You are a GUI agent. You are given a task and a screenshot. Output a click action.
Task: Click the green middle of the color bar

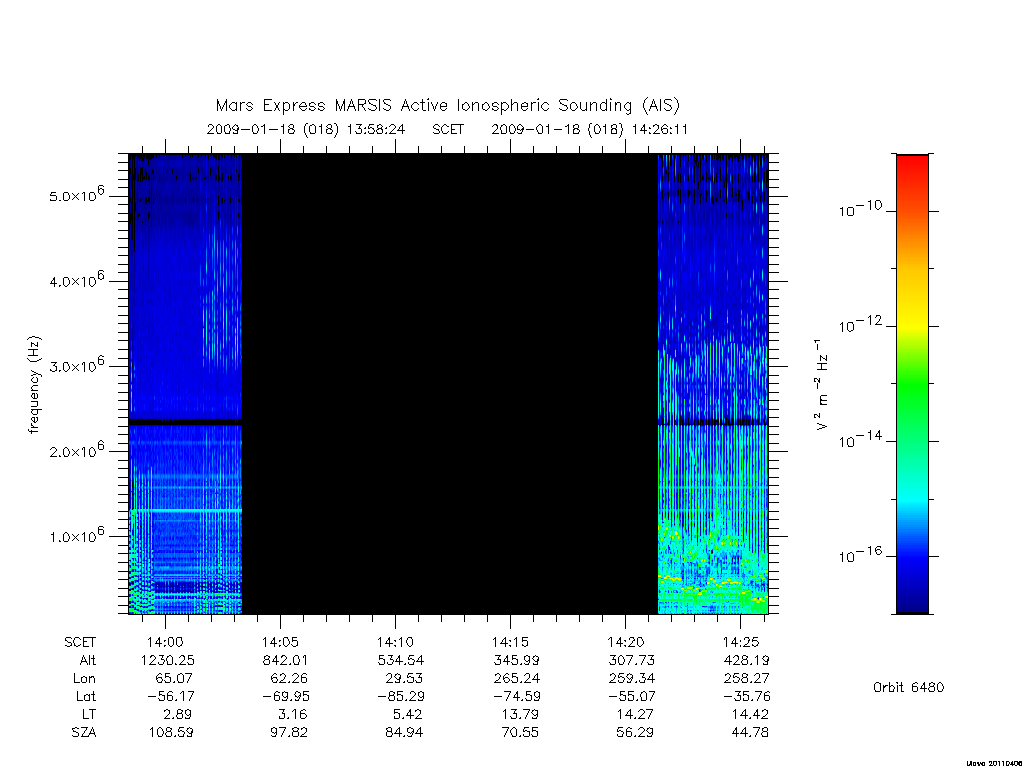pyautogui.click(x=912, y=385)
